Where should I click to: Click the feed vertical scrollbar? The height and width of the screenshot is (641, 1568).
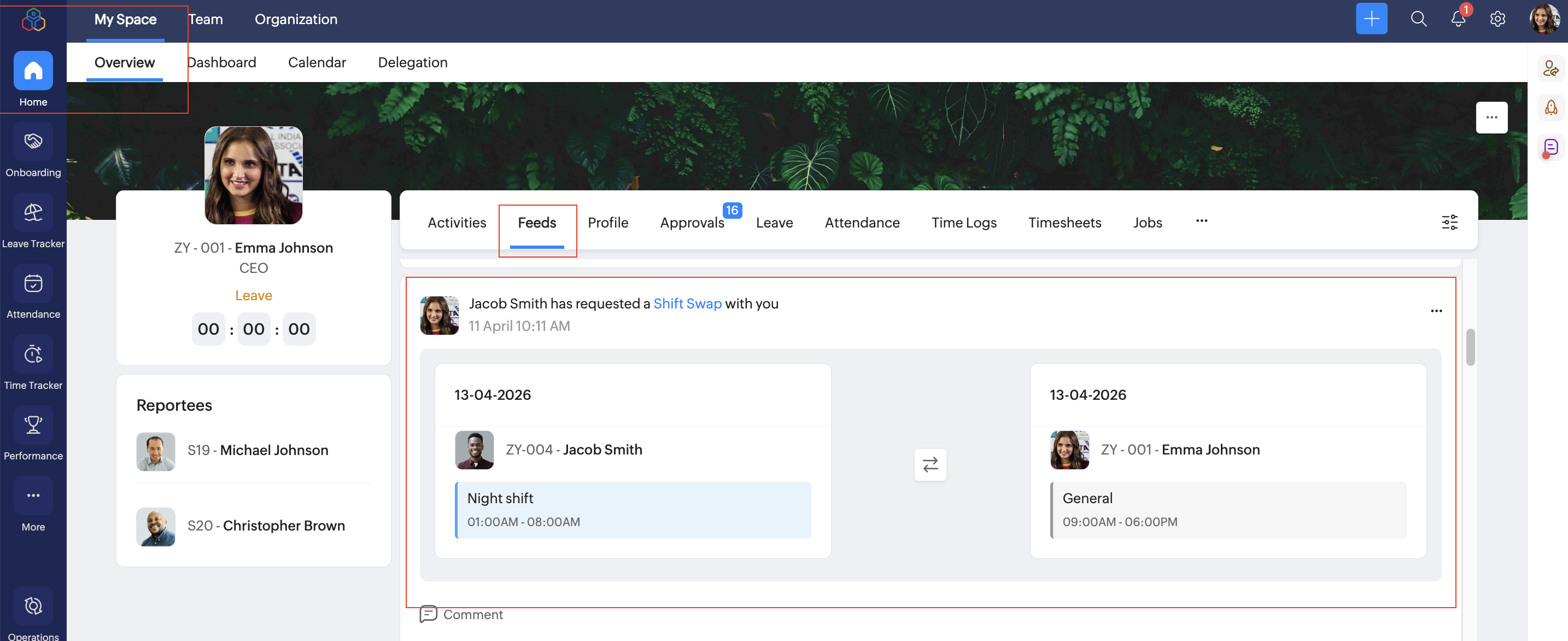[x=1470, y=348]
